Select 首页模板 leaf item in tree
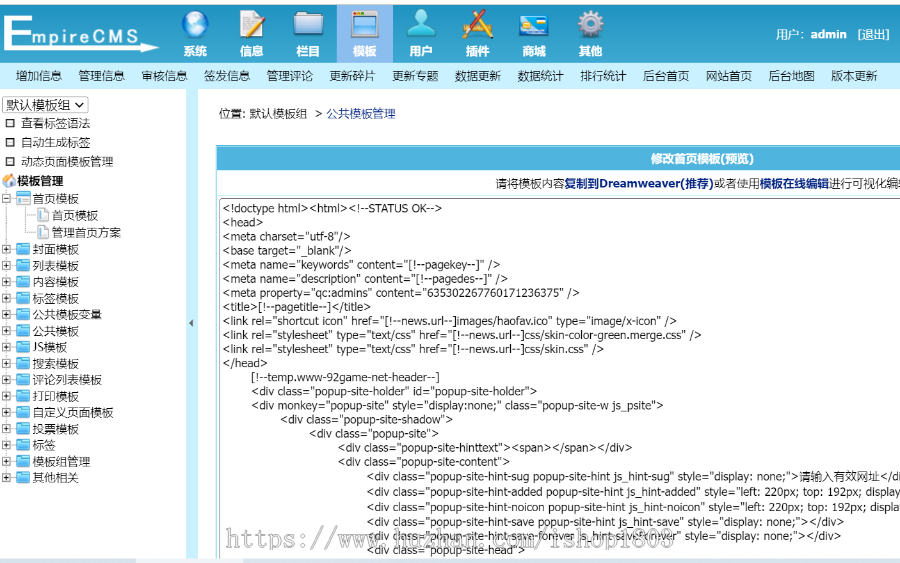 (x=75, y=215)
